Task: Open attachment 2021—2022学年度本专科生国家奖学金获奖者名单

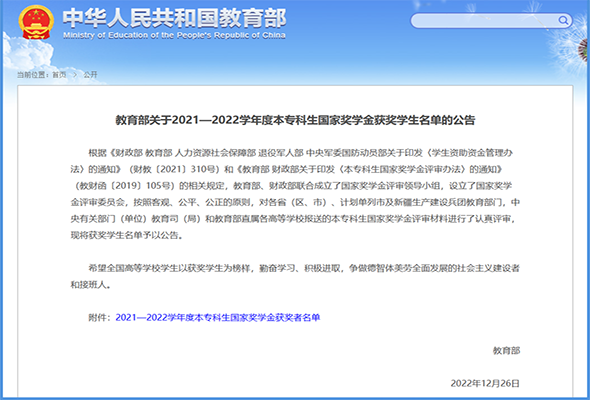Action: point(217,318)
